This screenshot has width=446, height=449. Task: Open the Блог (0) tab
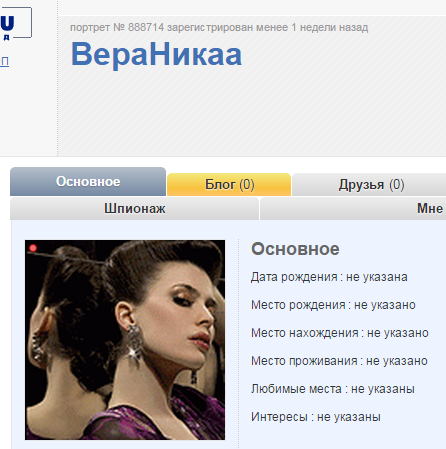click(x=229, y=184)
